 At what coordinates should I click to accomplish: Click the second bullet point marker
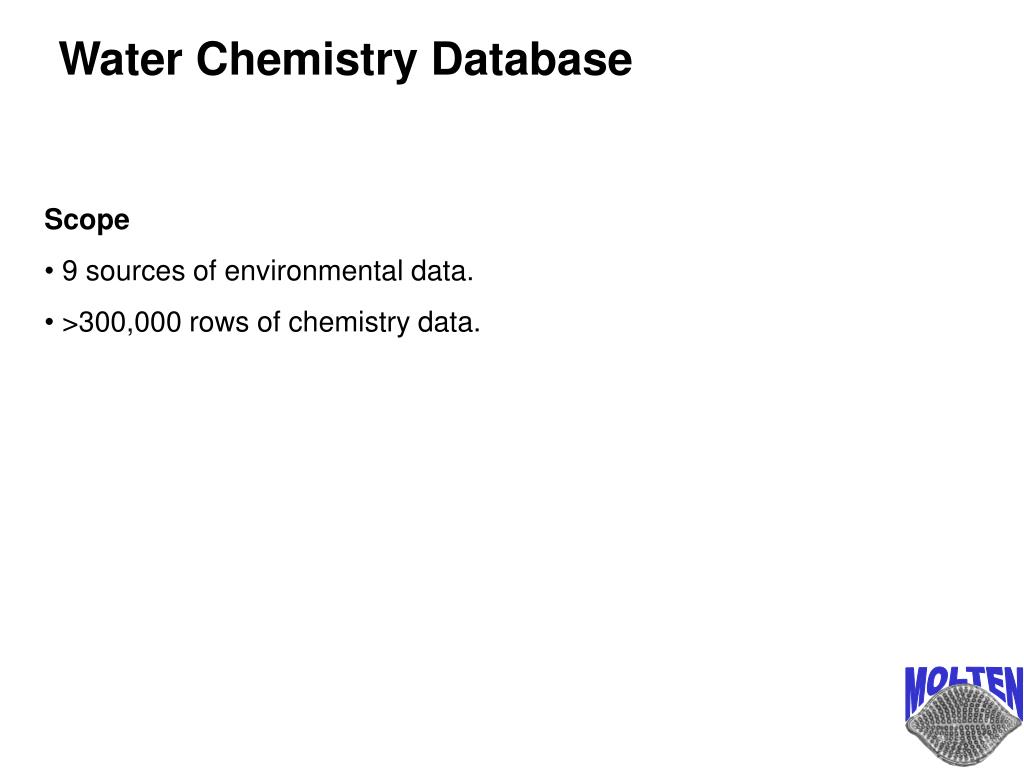(49, 323)
